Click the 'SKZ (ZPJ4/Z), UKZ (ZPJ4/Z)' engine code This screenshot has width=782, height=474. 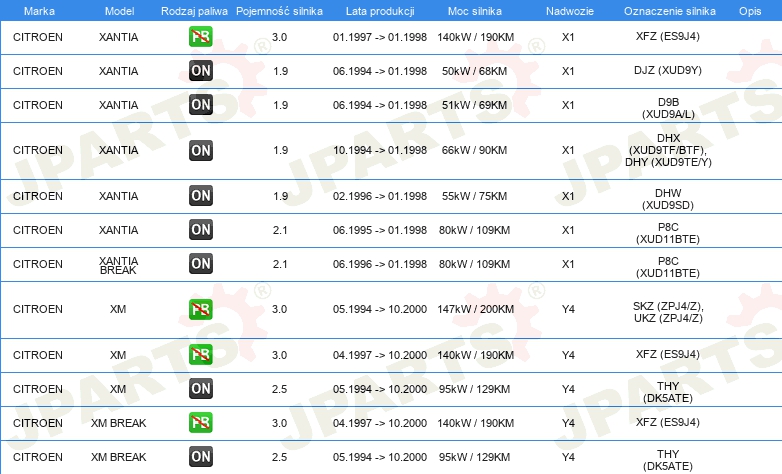(x=668, y=312)
